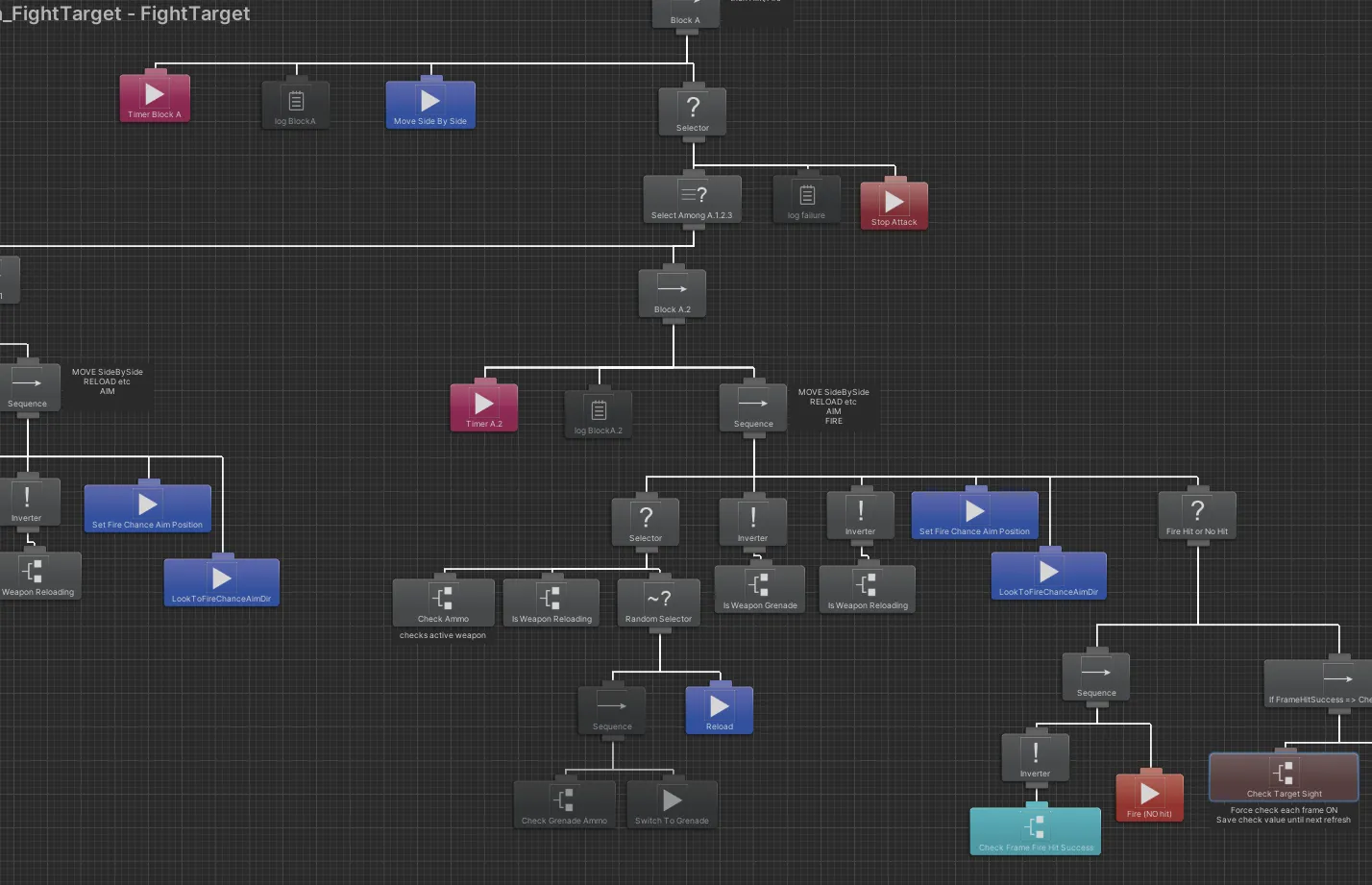Viewport: 1372px width, 885px height.
Task: Select the log failure node
Action: pos(807,199)
